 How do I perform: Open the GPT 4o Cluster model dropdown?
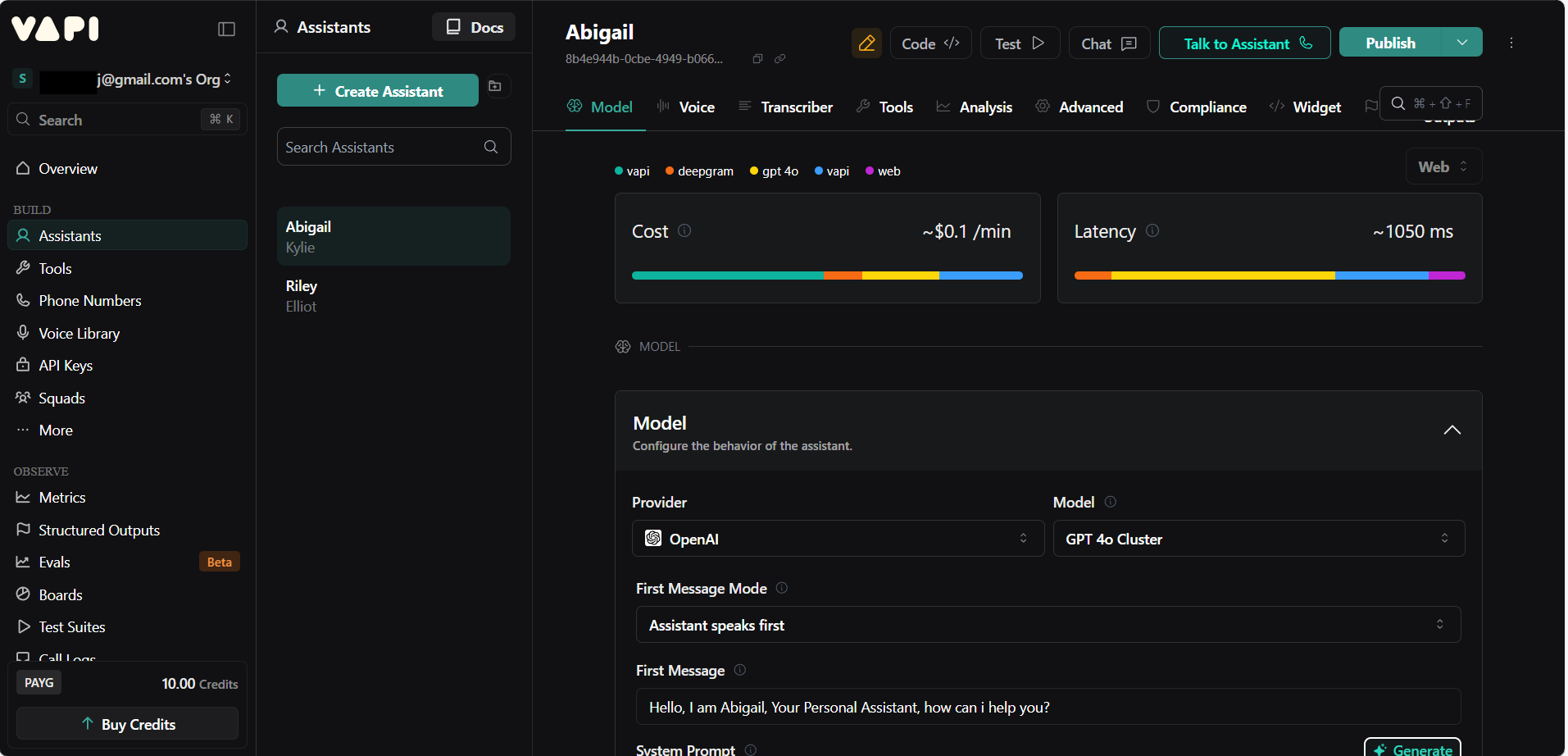[x=1258, y=539]
